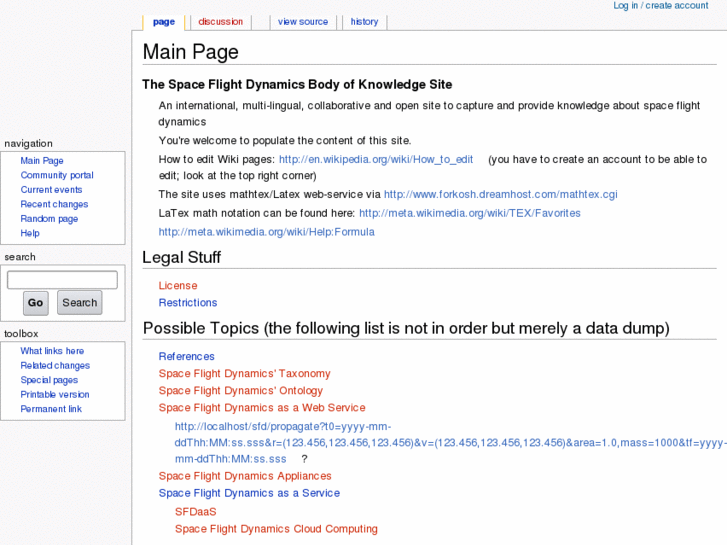Open the License page link
The image size is (727, 545).
[x=178, y=286]
